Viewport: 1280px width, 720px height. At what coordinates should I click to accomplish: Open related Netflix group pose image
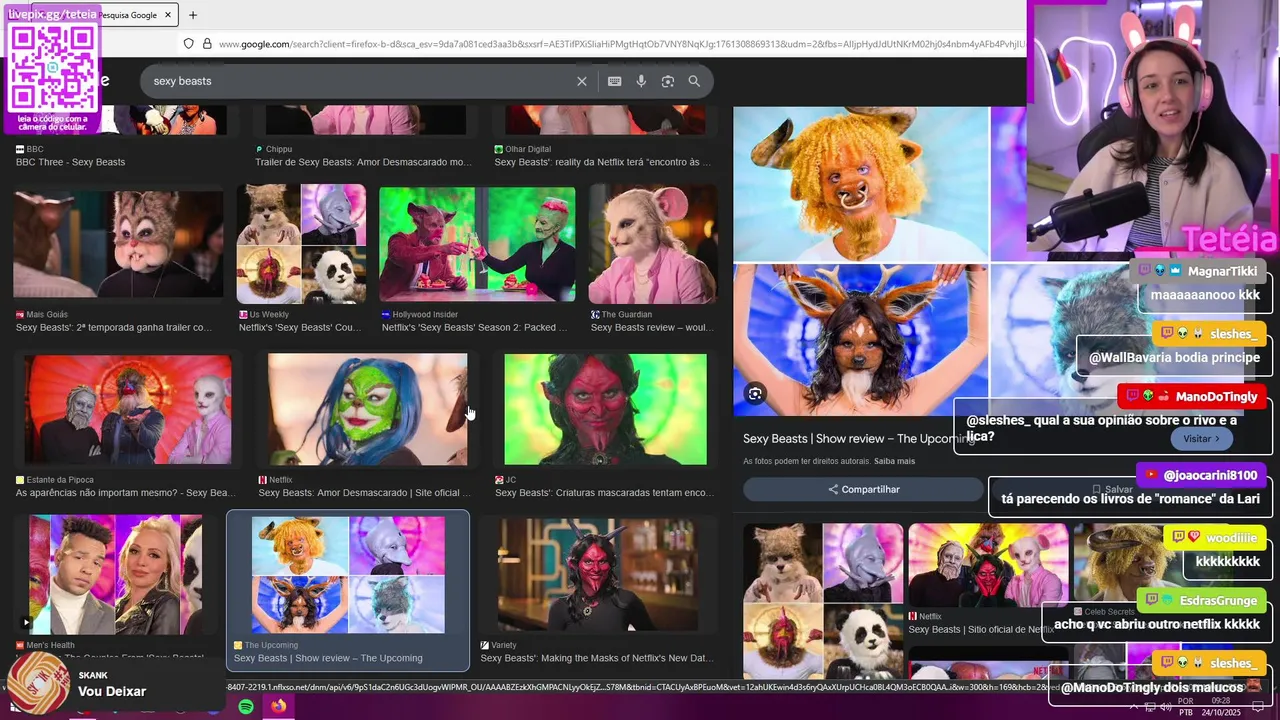click(x=988, y=565)
